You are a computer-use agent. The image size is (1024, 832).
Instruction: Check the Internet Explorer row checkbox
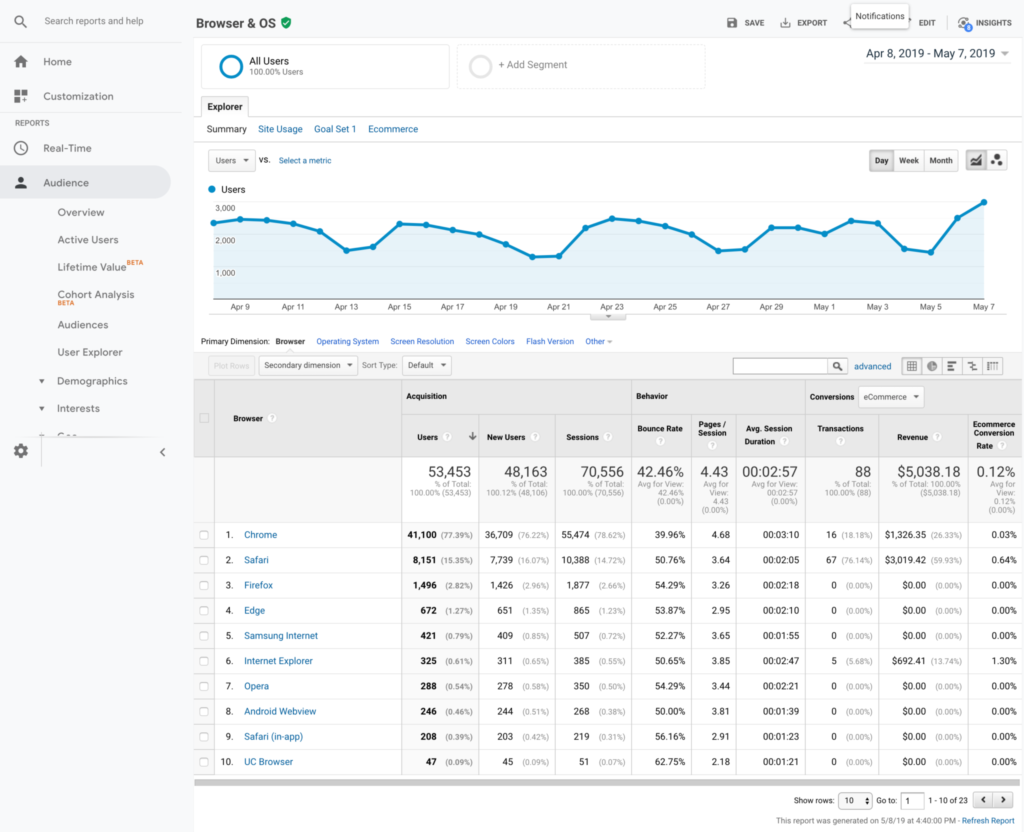[x=204, y=662]
